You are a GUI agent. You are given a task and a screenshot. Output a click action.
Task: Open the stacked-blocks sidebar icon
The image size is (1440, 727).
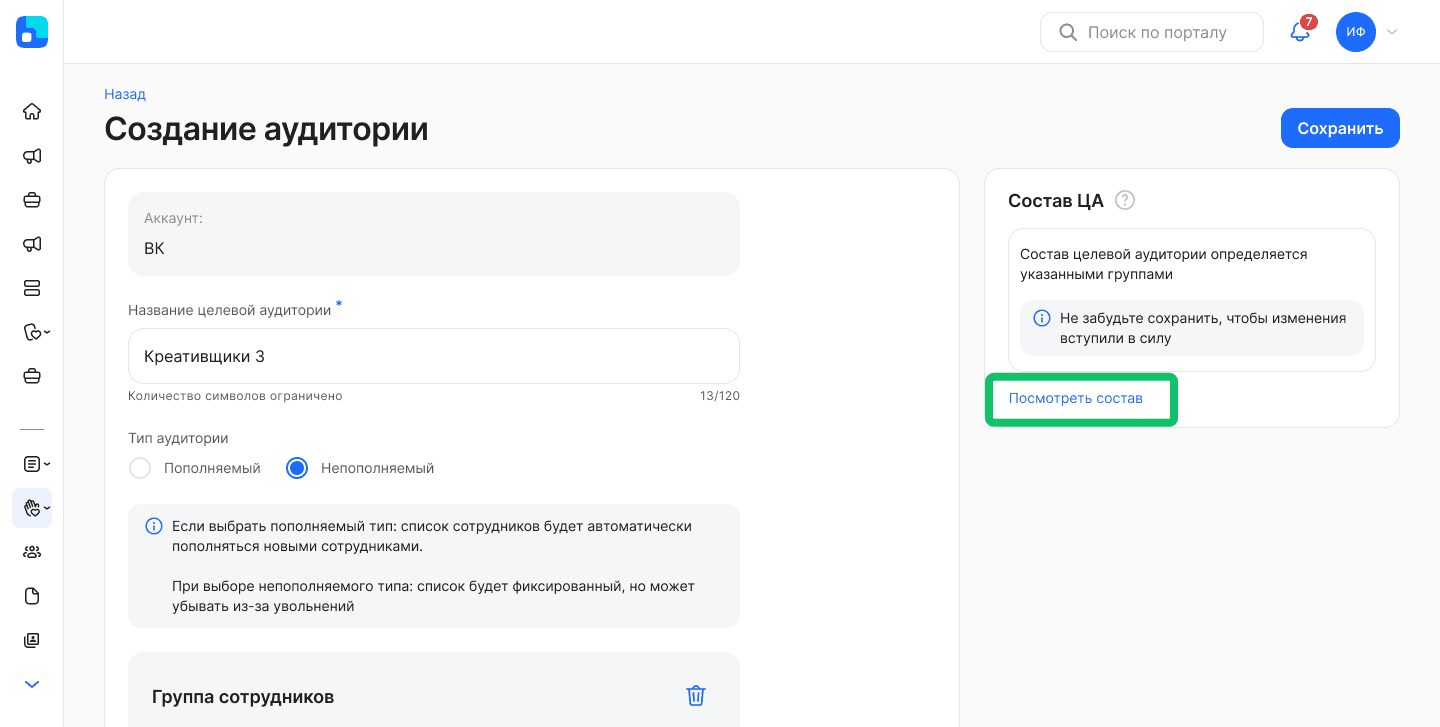click(x=32, y=288)
